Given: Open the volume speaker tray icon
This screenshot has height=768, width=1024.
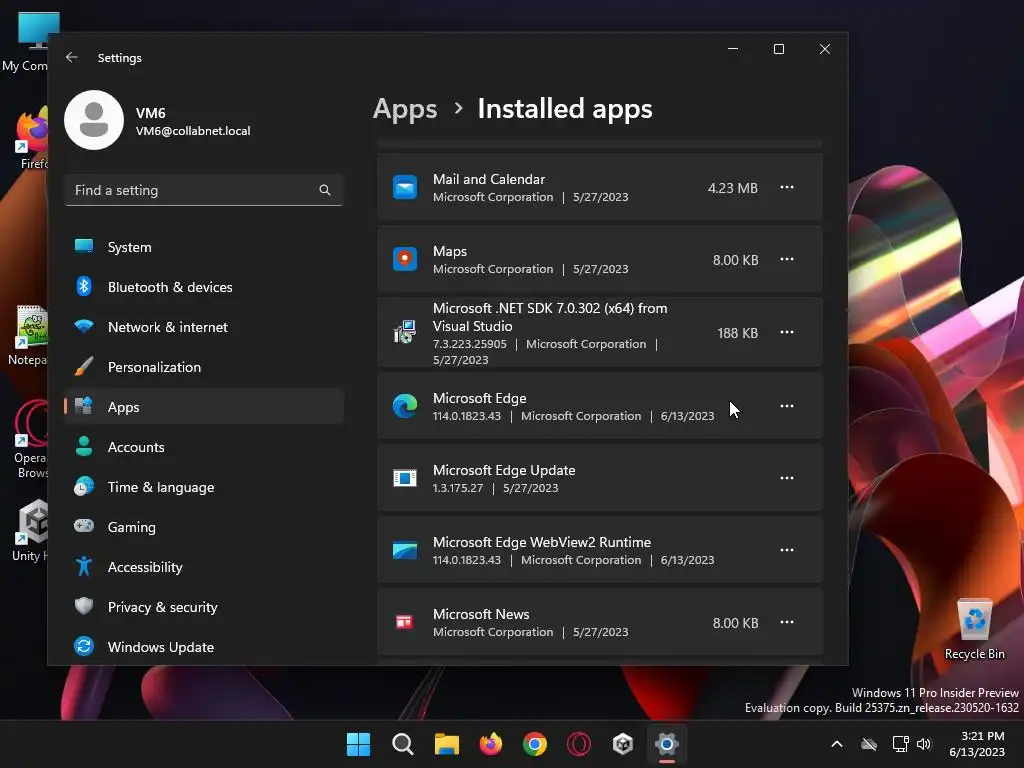Looking at the screenshot, I should (923, 744).
